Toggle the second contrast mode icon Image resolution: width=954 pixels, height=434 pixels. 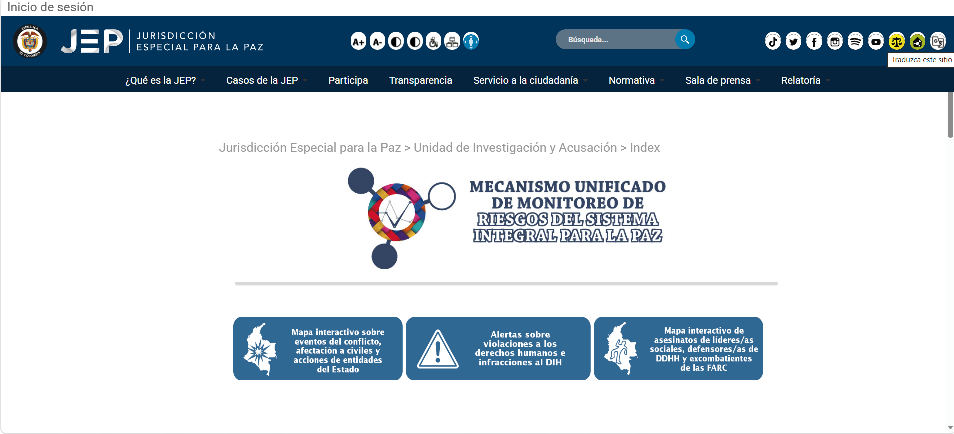pyautogui.click(x=414, y=41)
